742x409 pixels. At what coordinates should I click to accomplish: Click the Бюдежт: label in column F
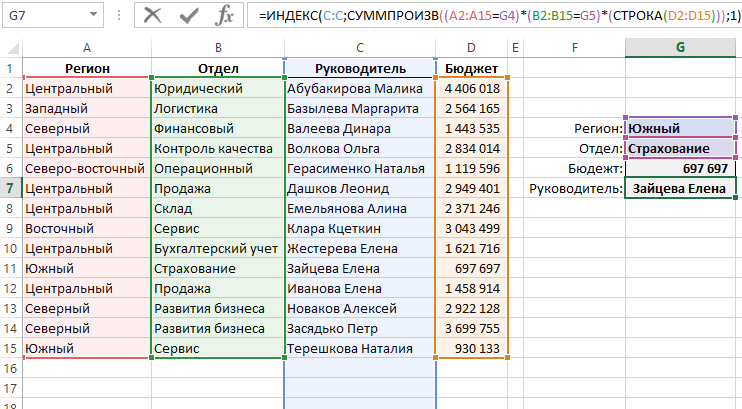(x=596, y=169)
